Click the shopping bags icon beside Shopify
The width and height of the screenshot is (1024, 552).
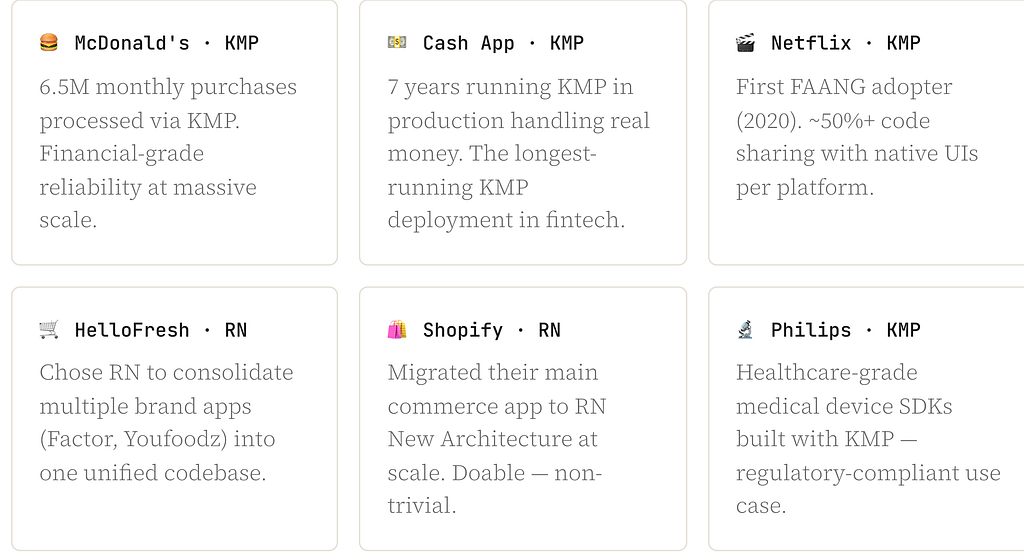click(397, 329)
